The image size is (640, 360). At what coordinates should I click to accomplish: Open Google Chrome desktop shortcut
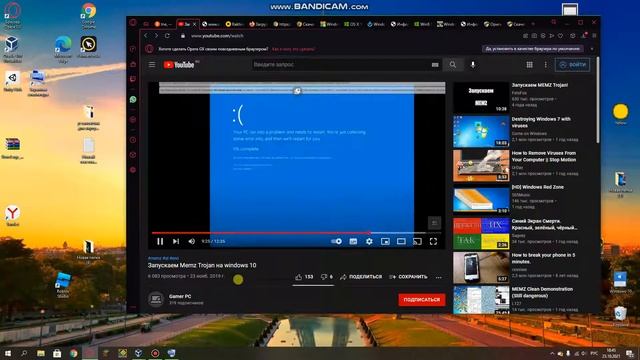88,16
